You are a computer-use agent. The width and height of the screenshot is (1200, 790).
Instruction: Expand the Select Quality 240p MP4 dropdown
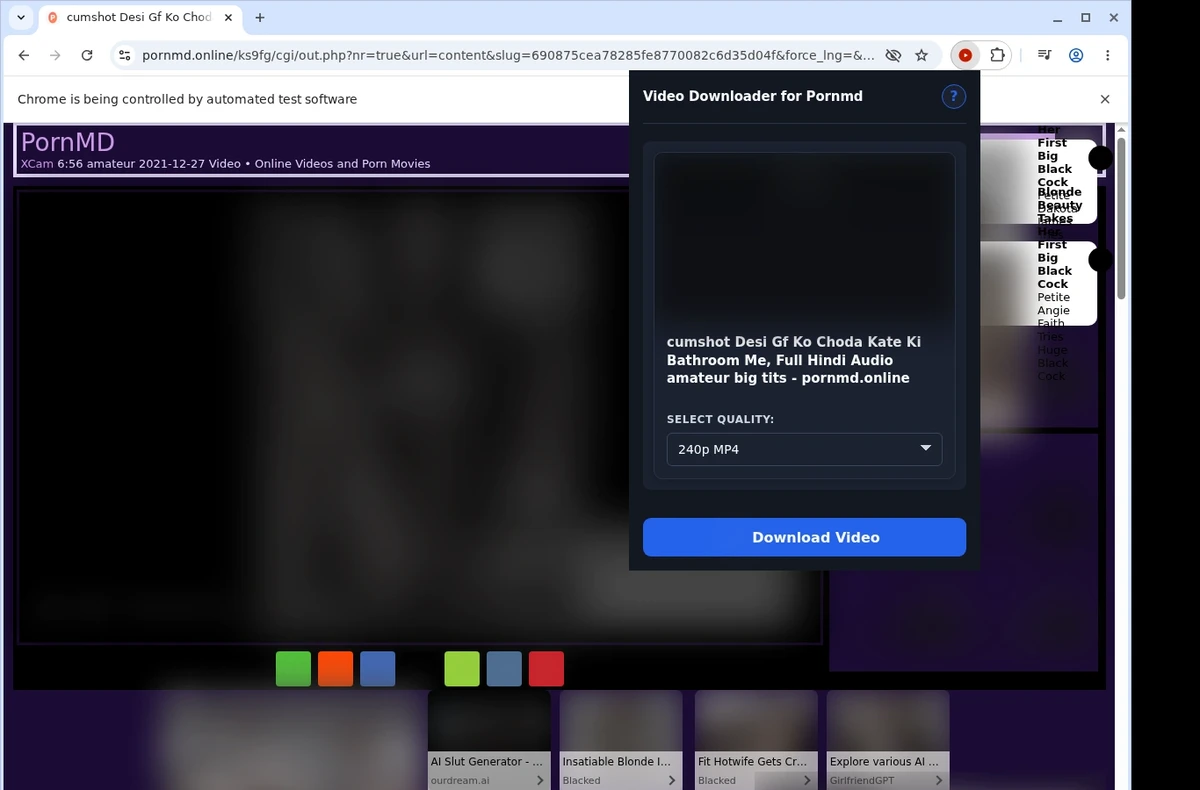[804, 449]
